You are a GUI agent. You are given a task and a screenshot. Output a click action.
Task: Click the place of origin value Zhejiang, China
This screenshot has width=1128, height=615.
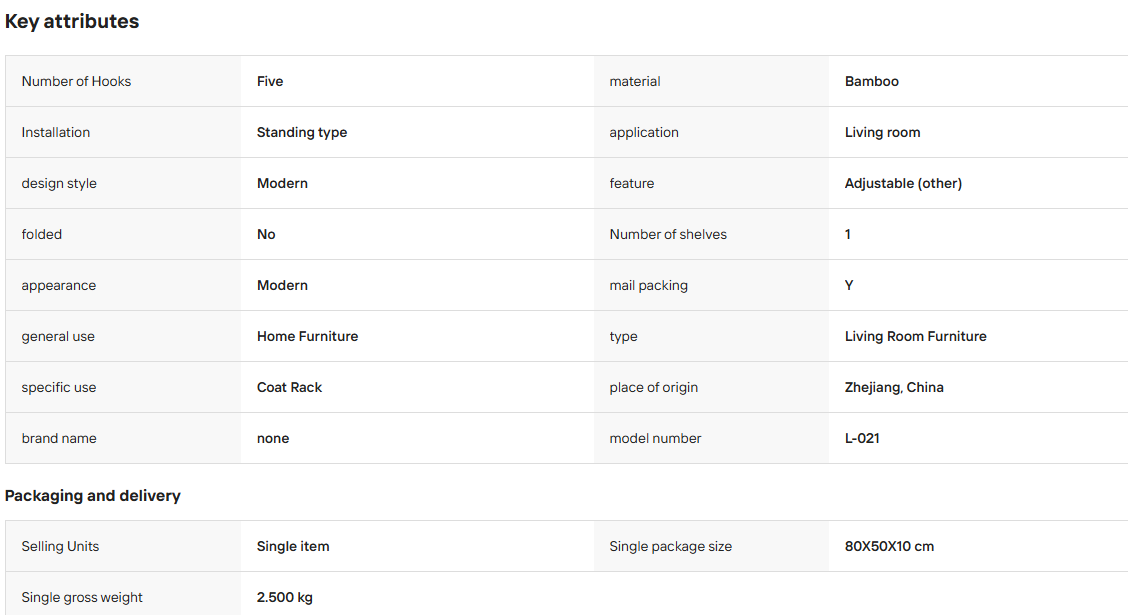click(x=893, y=388)
